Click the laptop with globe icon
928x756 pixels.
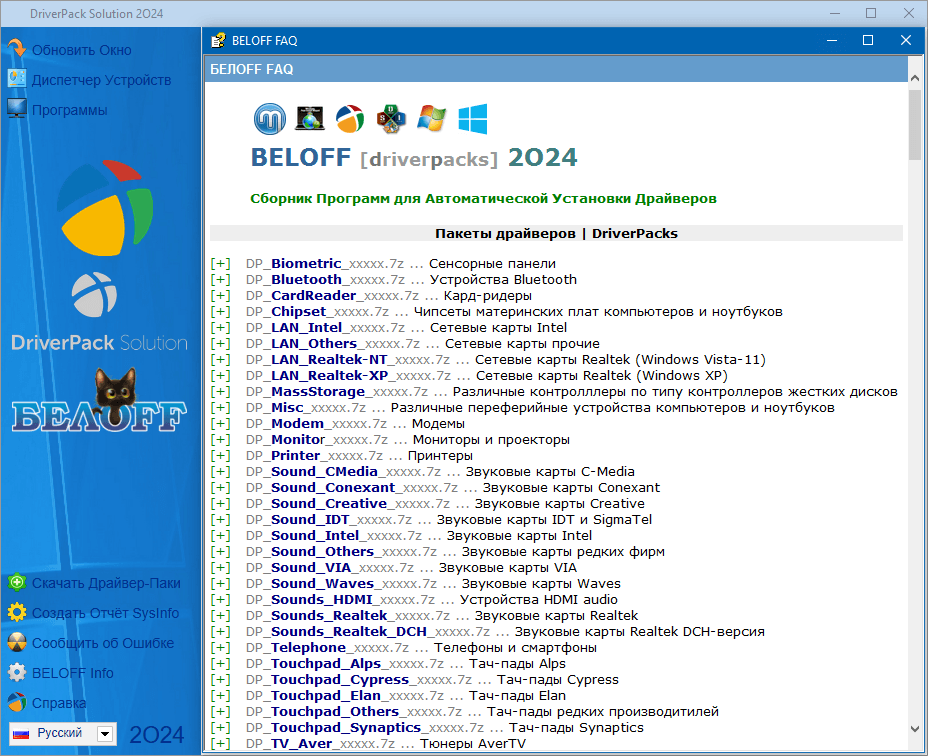(309, 119)
